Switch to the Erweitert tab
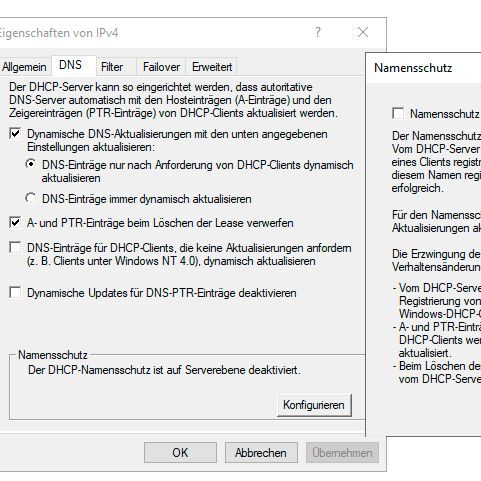The image size is (481, 481). [x=212, y=67]
